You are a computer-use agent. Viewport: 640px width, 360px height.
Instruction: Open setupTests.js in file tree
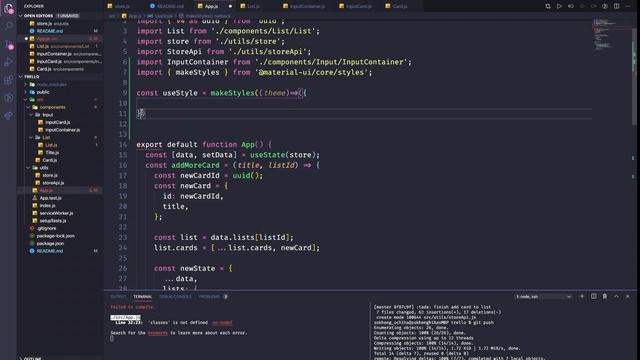click(53, 221)
